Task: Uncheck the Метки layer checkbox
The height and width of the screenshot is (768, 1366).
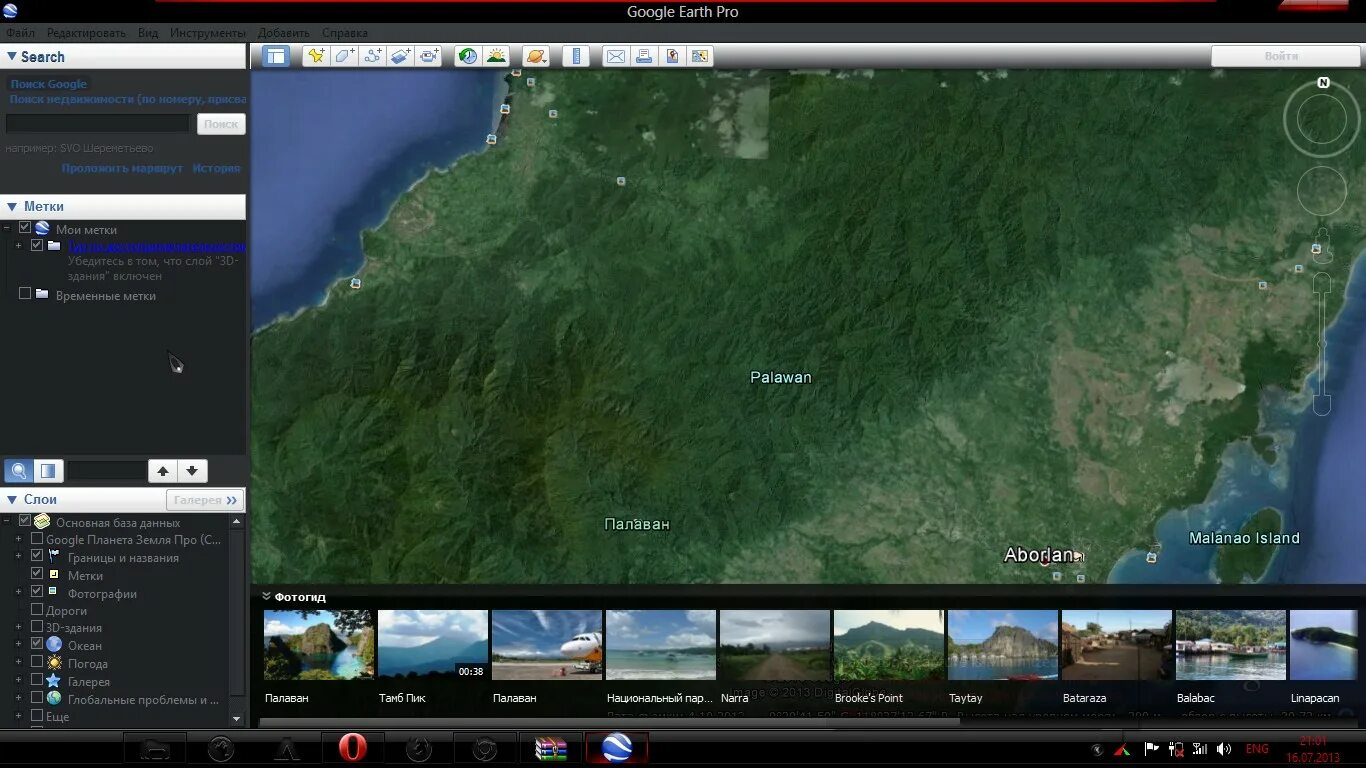Action: [x=37, y=574]
